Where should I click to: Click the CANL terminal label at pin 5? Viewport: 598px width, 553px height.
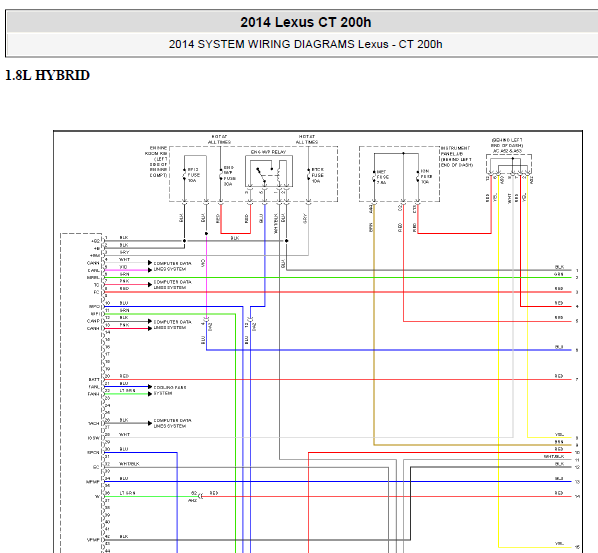click(94, 270)
